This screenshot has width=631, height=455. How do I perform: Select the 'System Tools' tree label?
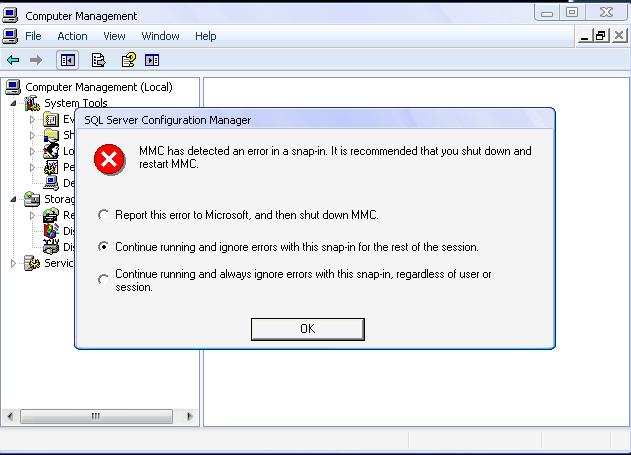pos(76,103)
